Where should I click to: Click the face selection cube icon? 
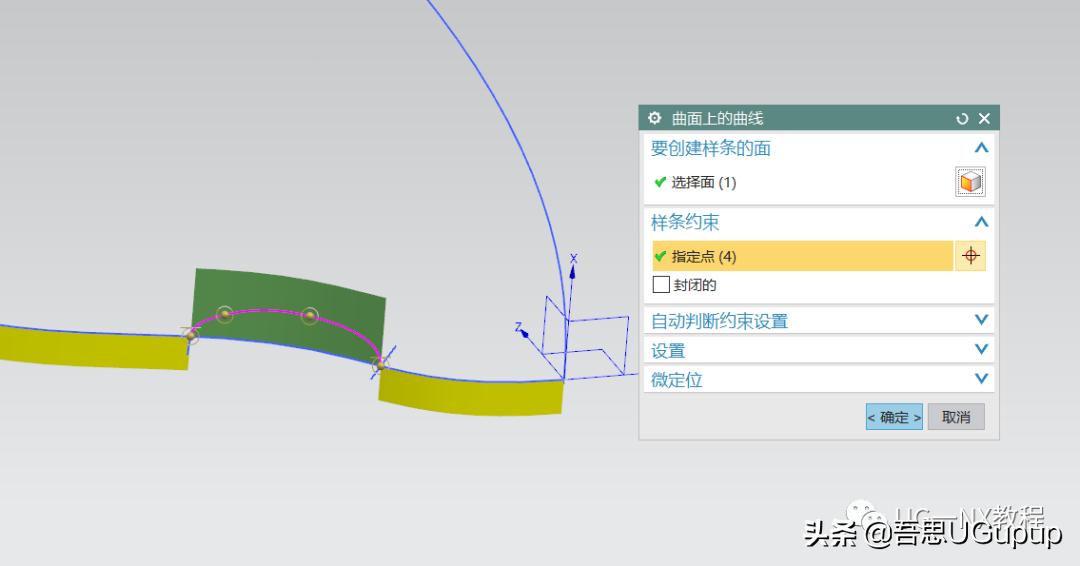(x=970, y=182)
